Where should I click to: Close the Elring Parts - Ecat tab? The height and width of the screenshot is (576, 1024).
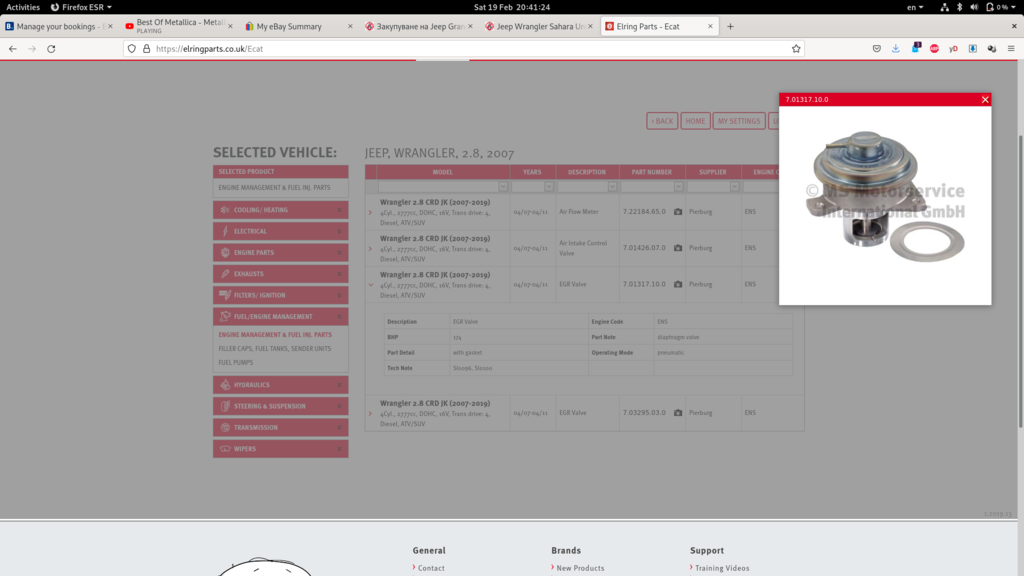coord(710,26)
